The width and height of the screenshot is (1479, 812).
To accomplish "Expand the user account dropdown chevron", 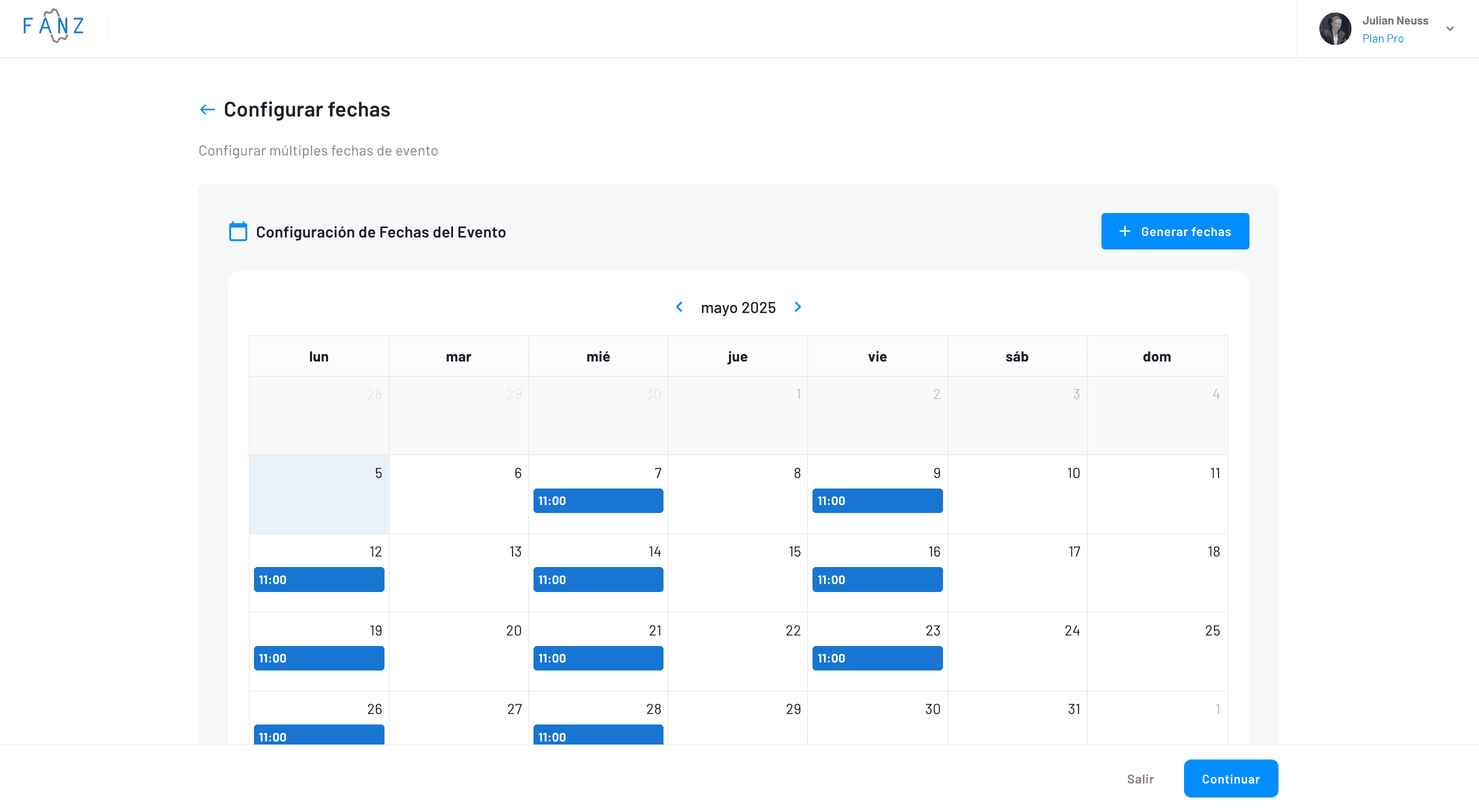I will 1449,28.
